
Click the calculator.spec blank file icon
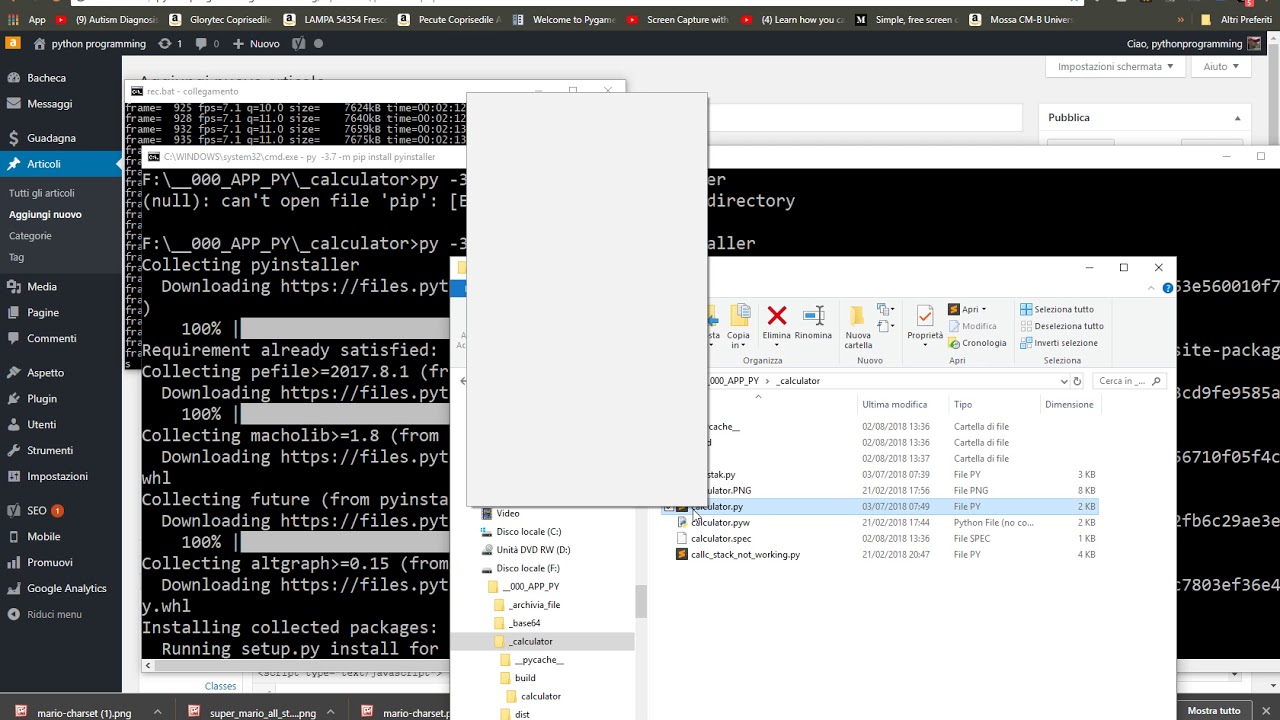(x=682, y=538)
